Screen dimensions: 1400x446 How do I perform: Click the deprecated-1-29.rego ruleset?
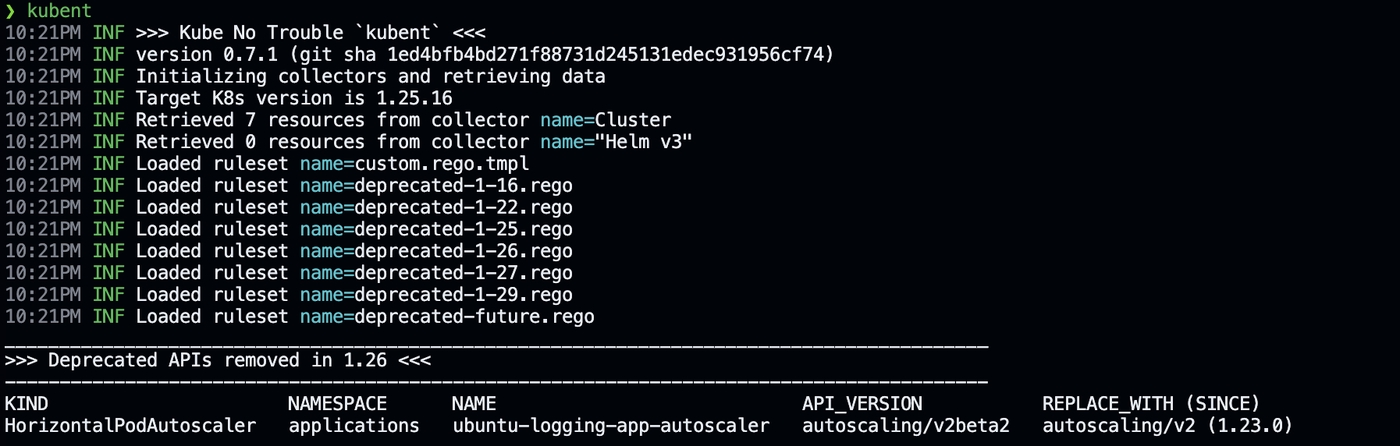pyautogui.click(x=464, y=296)
